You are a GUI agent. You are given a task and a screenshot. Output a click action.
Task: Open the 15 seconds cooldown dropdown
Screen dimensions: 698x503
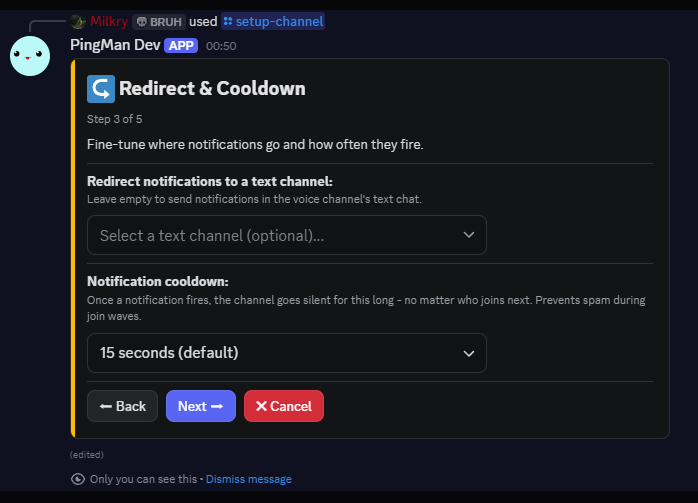(x=287, y=353)
